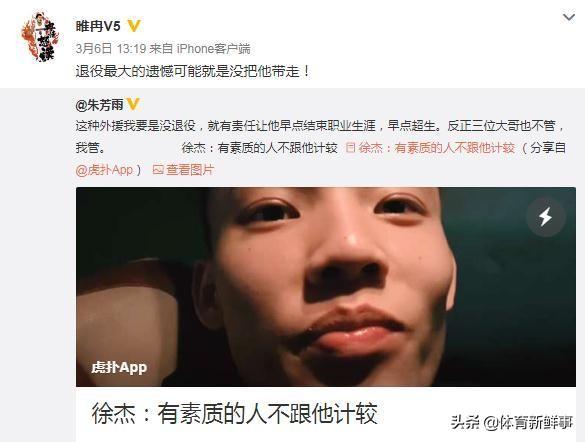The width and height of the screenshot is (585, 442).
Task: Click the gold verified badge beside 睢冉V5
Action: pyautogui.click(x=134, y=26)
